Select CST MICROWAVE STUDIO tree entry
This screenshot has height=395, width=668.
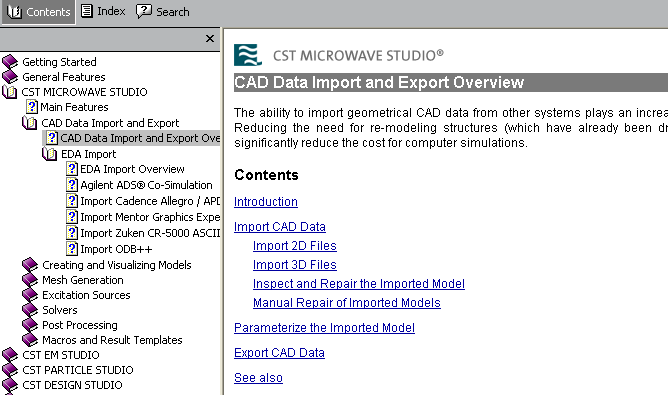click(84, 92)
